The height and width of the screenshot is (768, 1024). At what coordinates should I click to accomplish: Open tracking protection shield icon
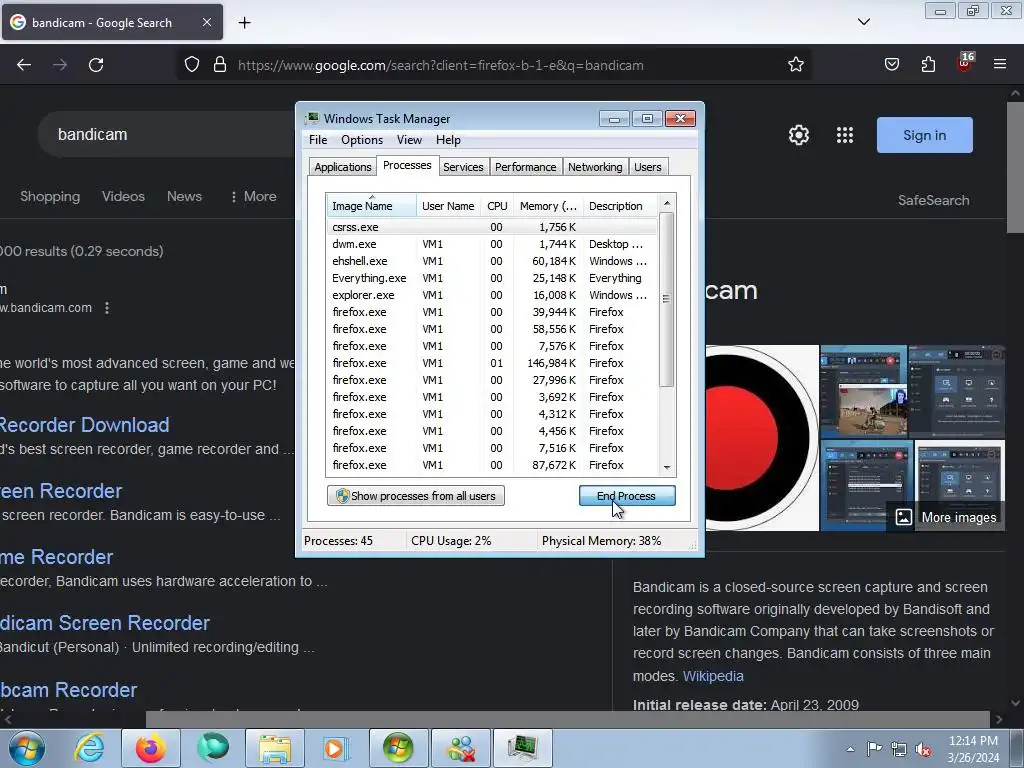point(191,65)
